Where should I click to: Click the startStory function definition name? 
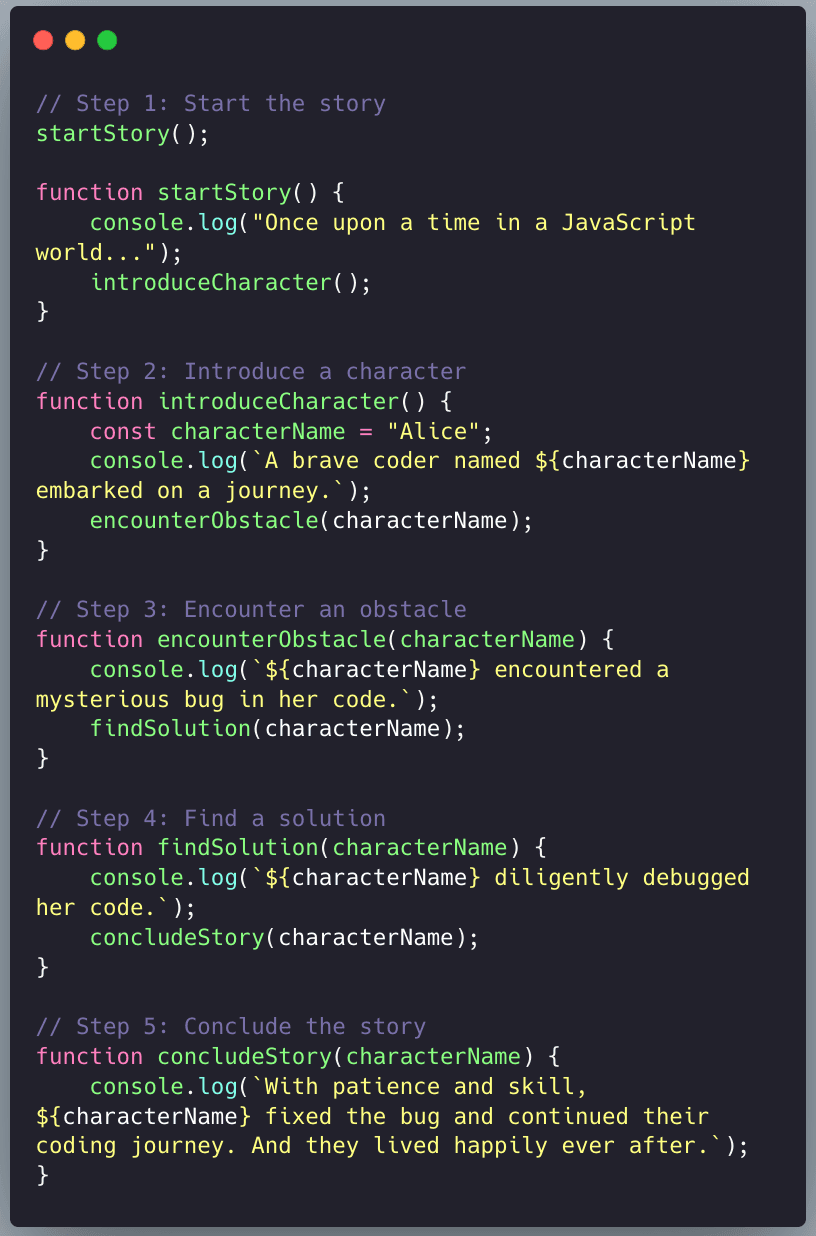[x=222, y=192]
